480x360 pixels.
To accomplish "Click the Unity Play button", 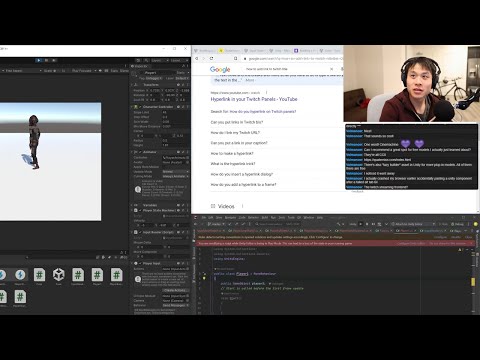I will click(39, 60).
